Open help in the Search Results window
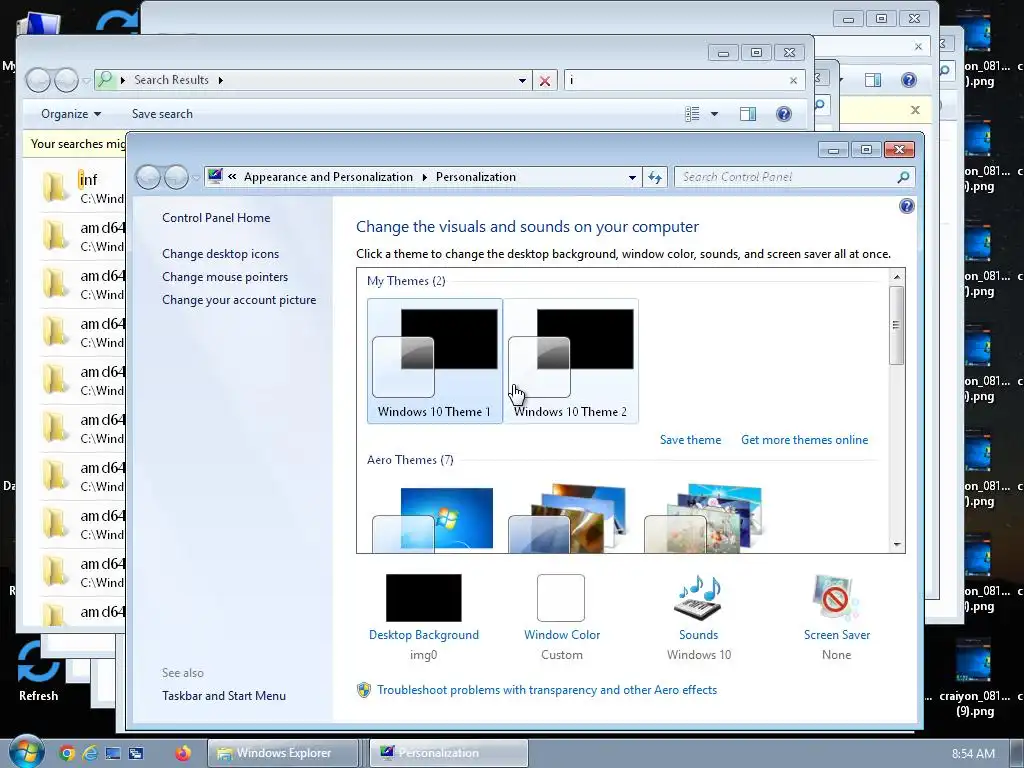The height and width of the screenshot is (768, 1024). (784, 114)
